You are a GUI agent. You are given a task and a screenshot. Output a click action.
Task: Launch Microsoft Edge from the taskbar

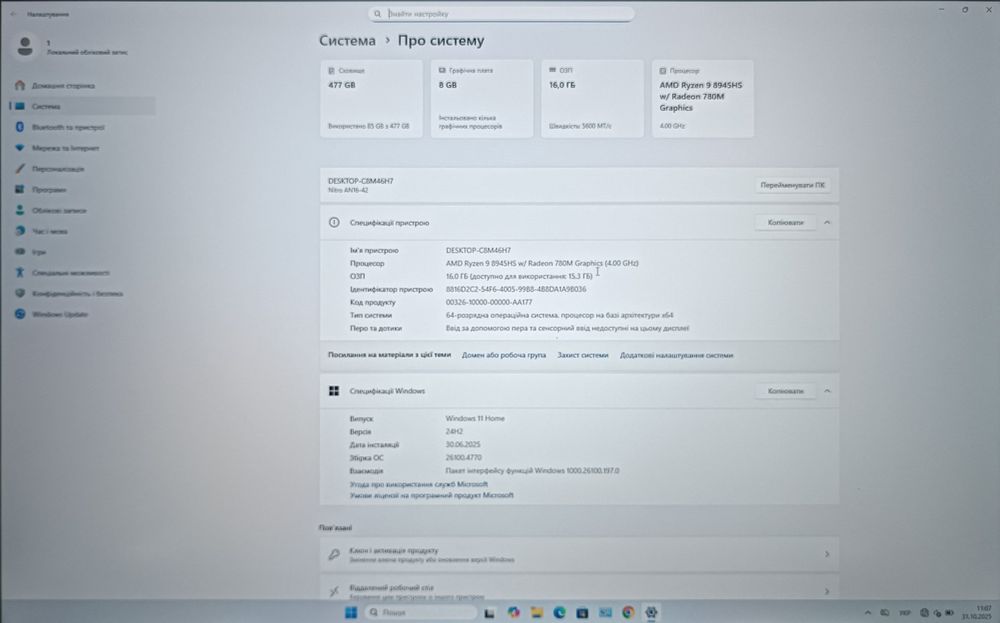click(x=559, y=612)
